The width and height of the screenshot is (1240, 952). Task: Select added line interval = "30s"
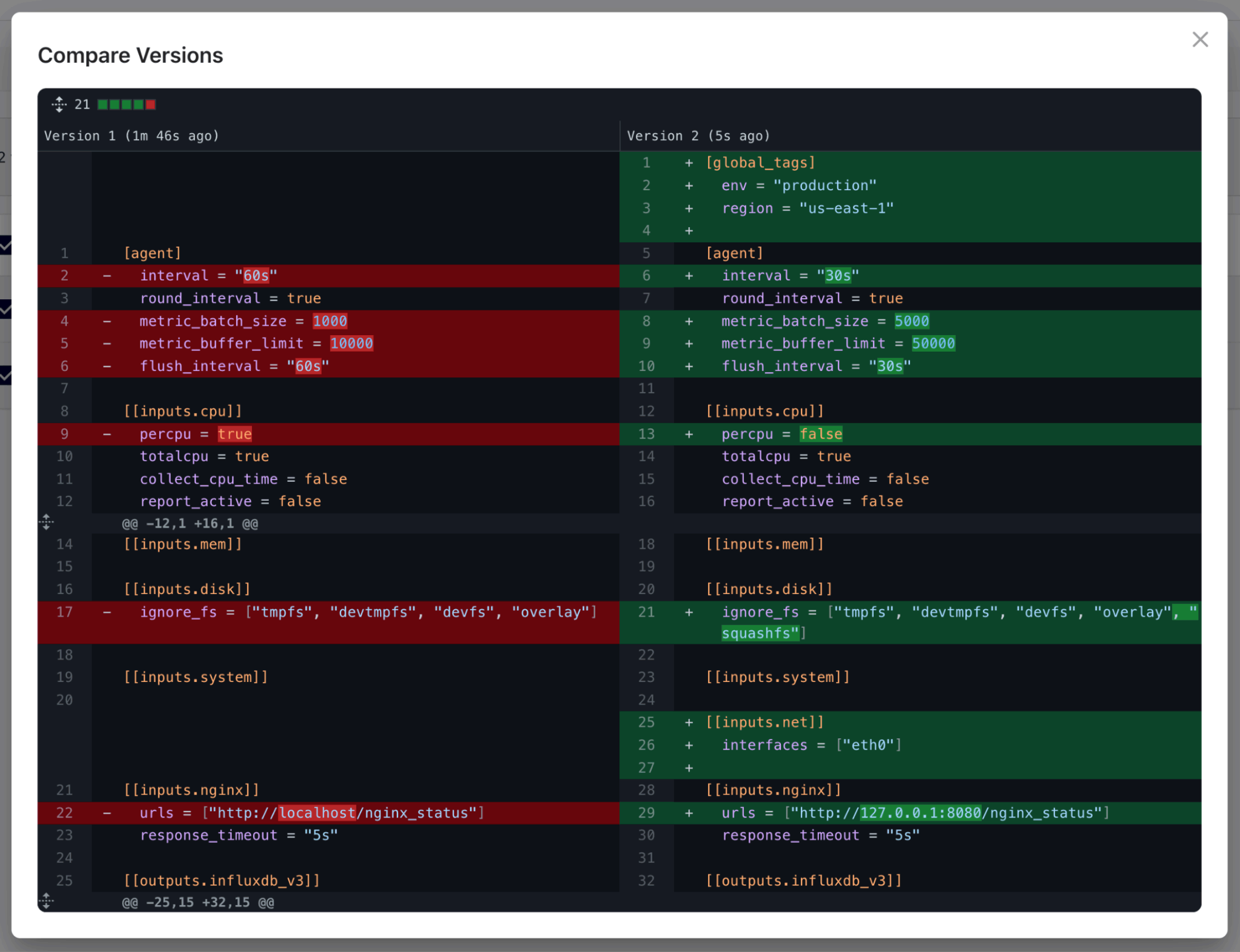point(911,276)
